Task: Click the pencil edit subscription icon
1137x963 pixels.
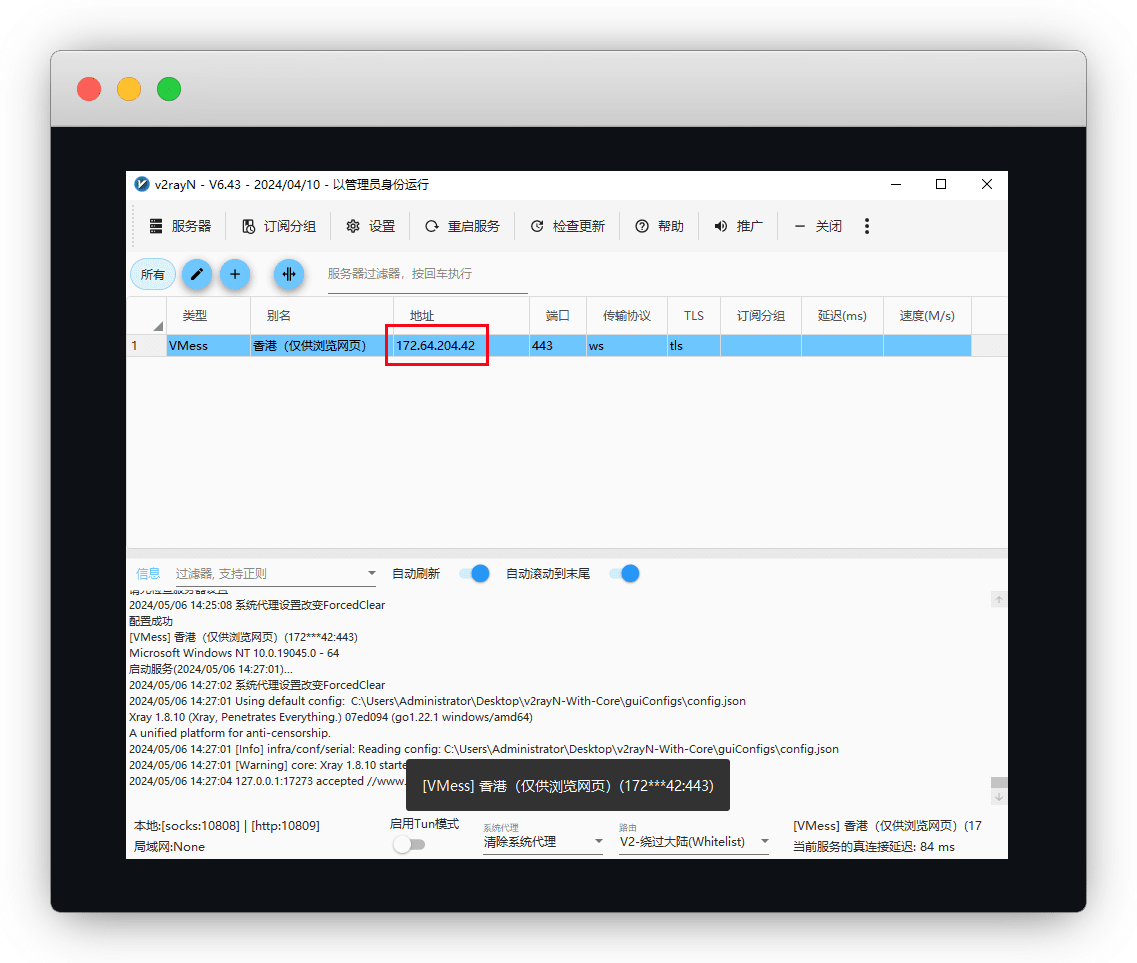Action: pos(197,274)
